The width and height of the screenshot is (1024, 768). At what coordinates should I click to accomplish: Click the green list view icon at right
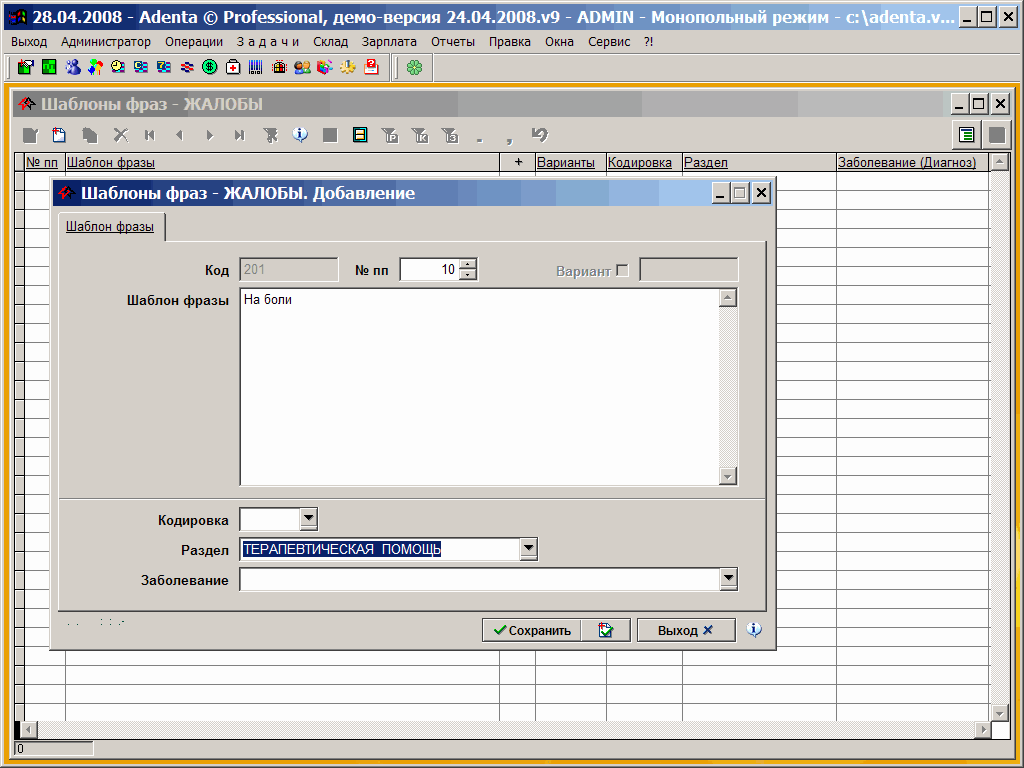point(966,135)
